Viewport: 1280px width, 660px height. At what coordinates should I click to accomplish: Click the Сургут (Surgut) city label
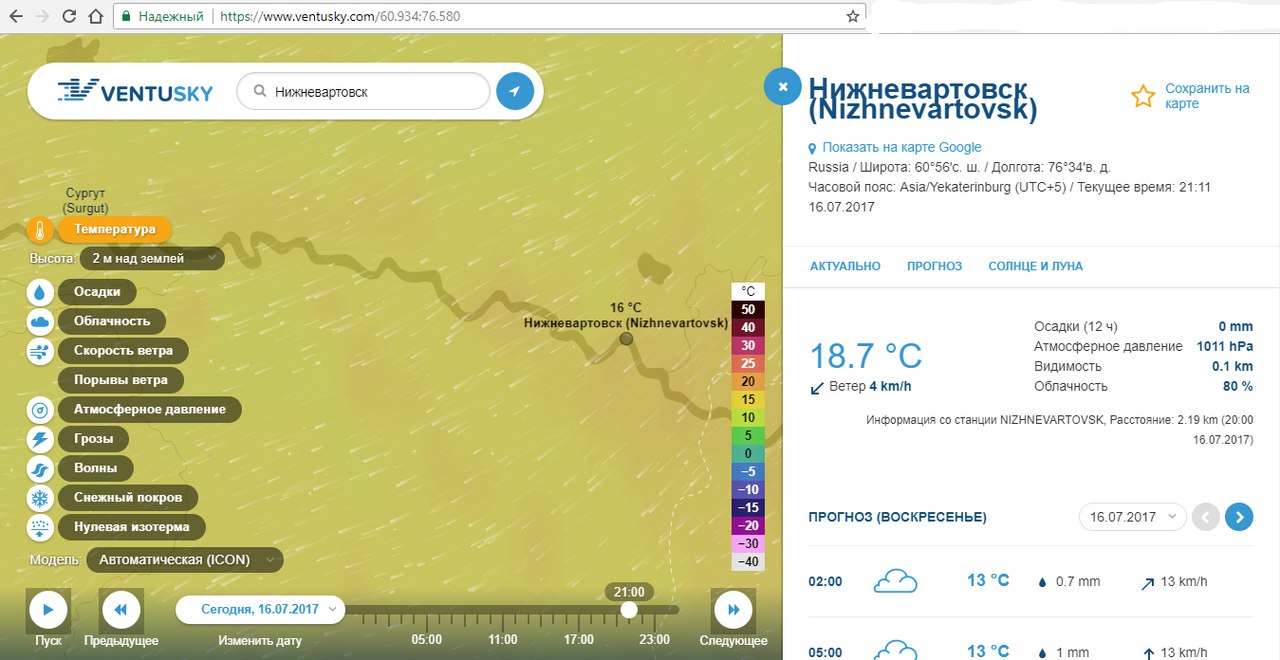pyautogui.click(x=85, y=200)
